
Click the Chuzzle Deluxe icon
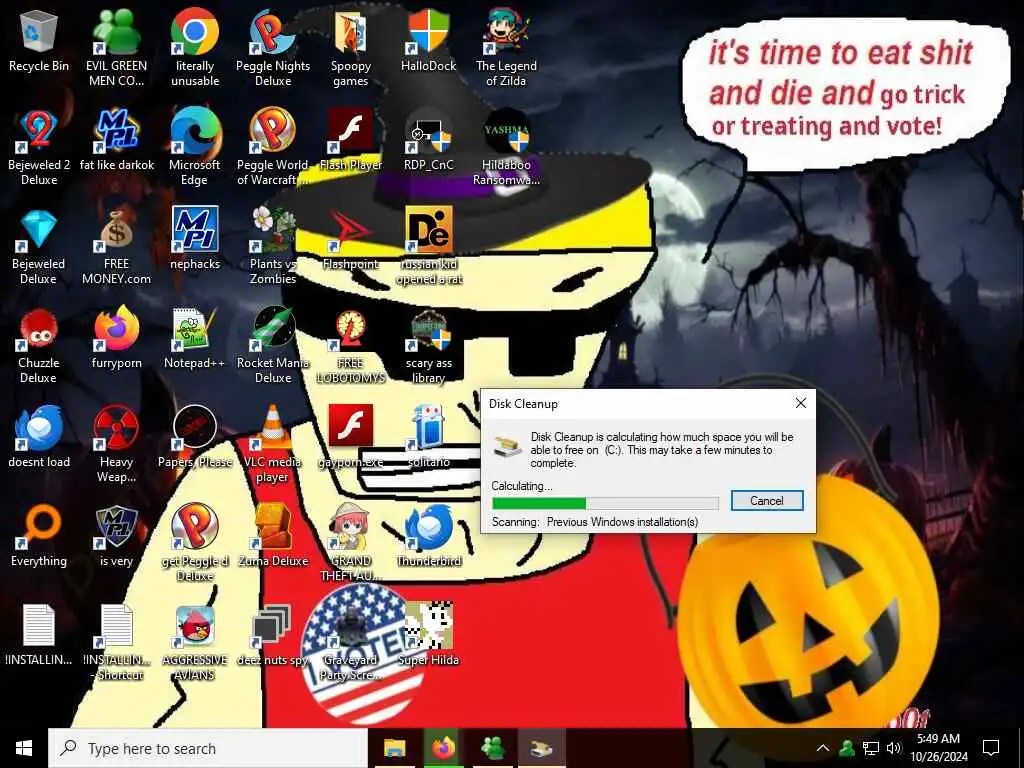pos(39,328)
